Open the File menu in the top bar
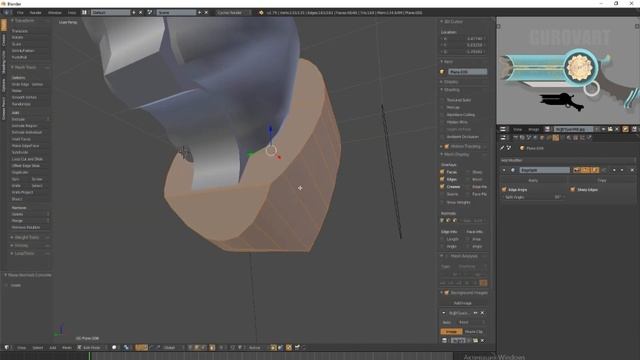The image size is (640, 360). tap(20, 13)
